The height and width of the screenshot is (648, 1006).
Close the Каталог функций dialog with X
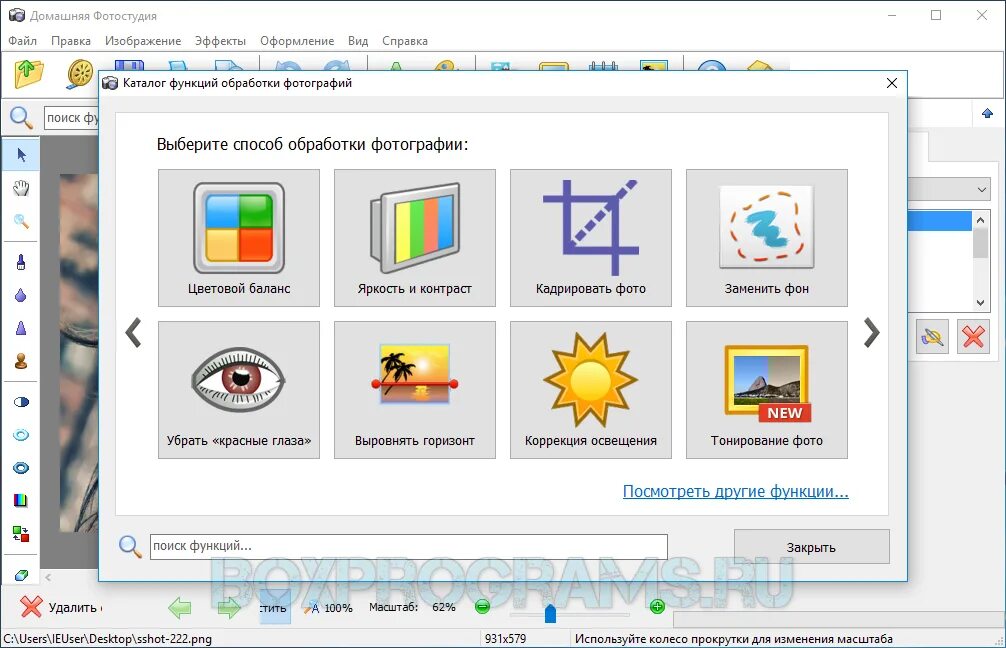pyautogui.click(x=892, y=83)
